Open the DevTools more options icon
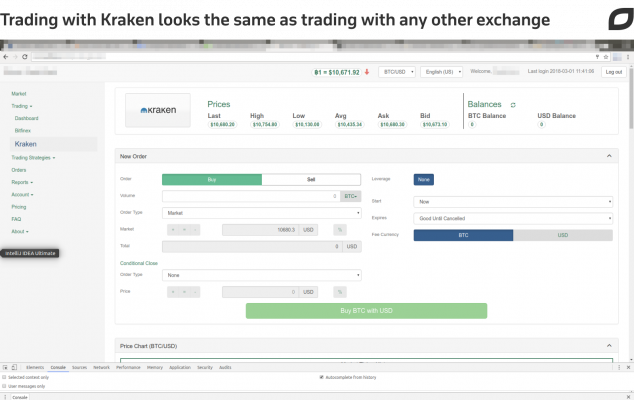Viewport: 634px width, 400px height. tap(619, 367)
